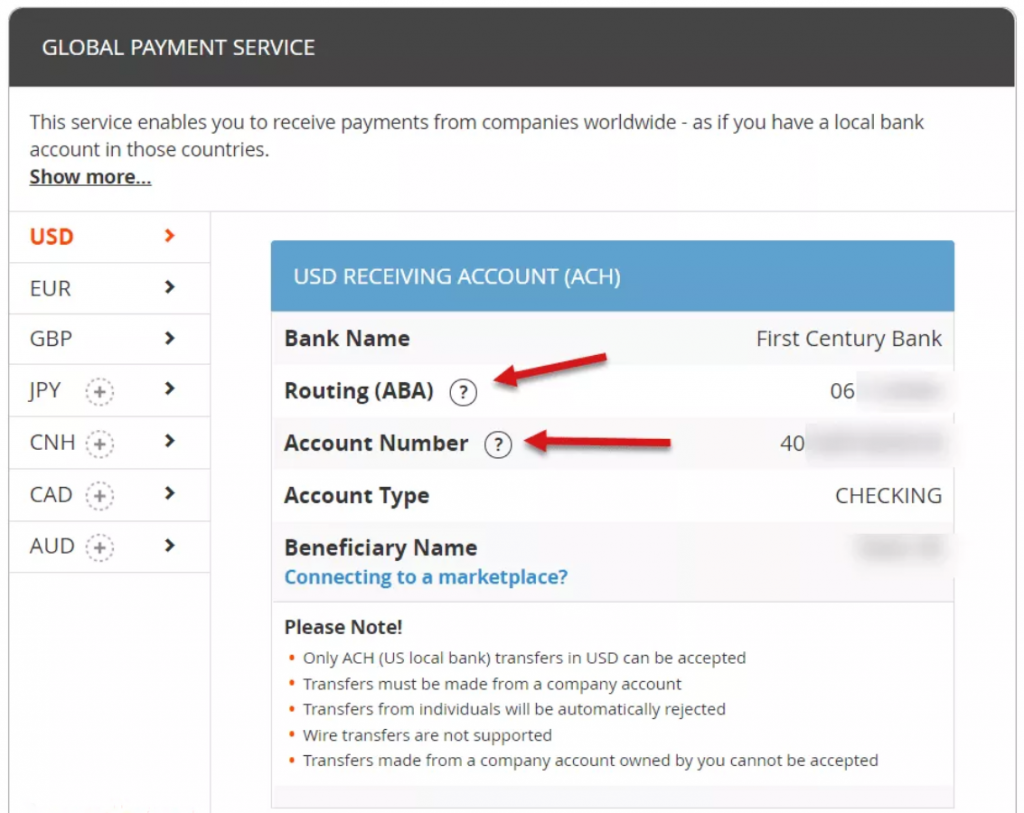Expand the EUR chevron arrow
1024x813 pixels.
170,287
